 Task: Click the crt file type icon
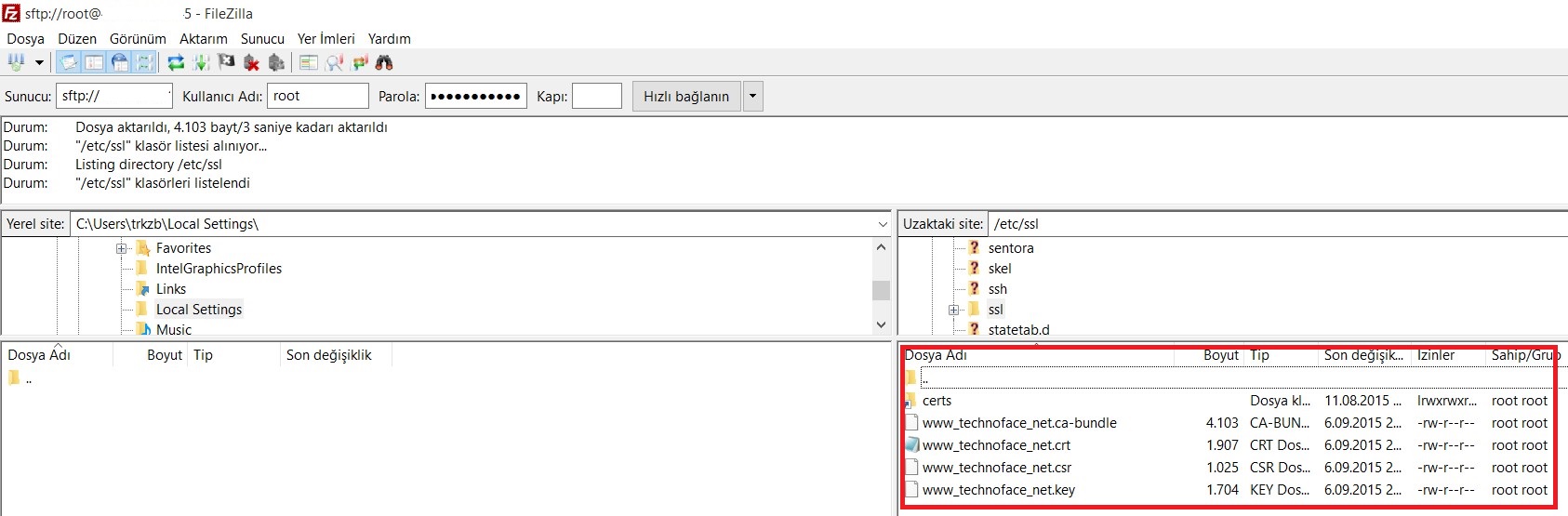912,445
